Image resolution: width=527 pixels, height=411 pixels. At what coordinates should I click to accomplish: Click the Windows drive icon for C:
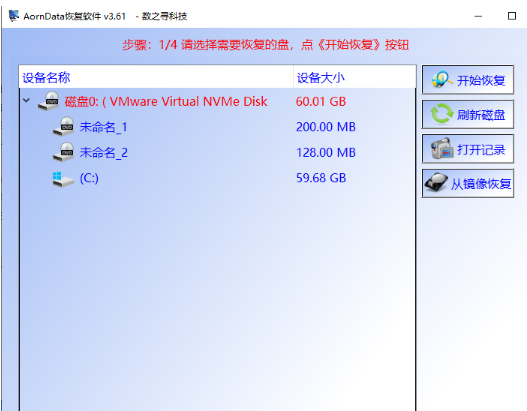pyautogui.click(x=63, y=179)
